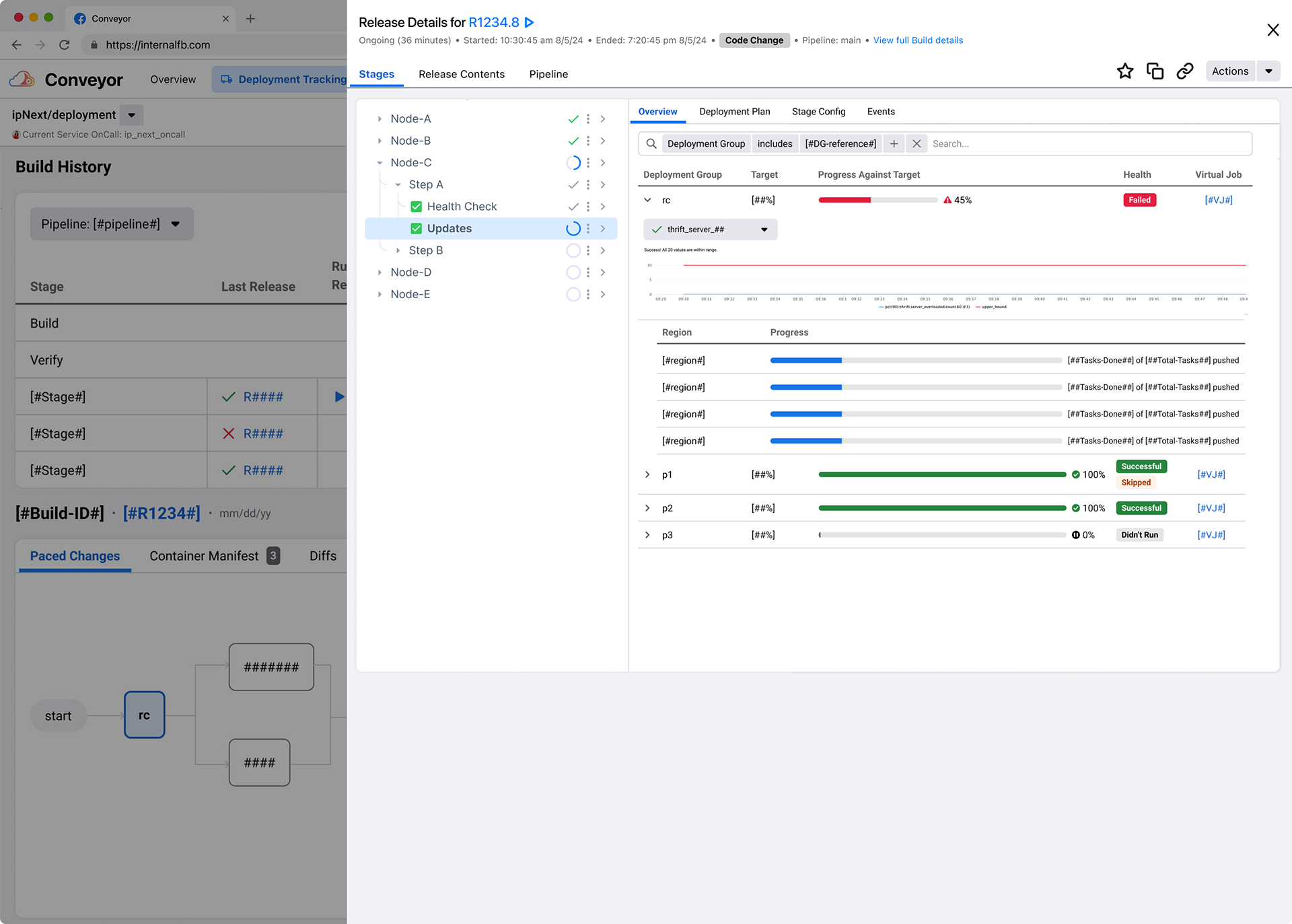The width and height of the screenshot is (1292, 924).
Task: Open the Actions dropdown arrow
Action: (1268, 71)
